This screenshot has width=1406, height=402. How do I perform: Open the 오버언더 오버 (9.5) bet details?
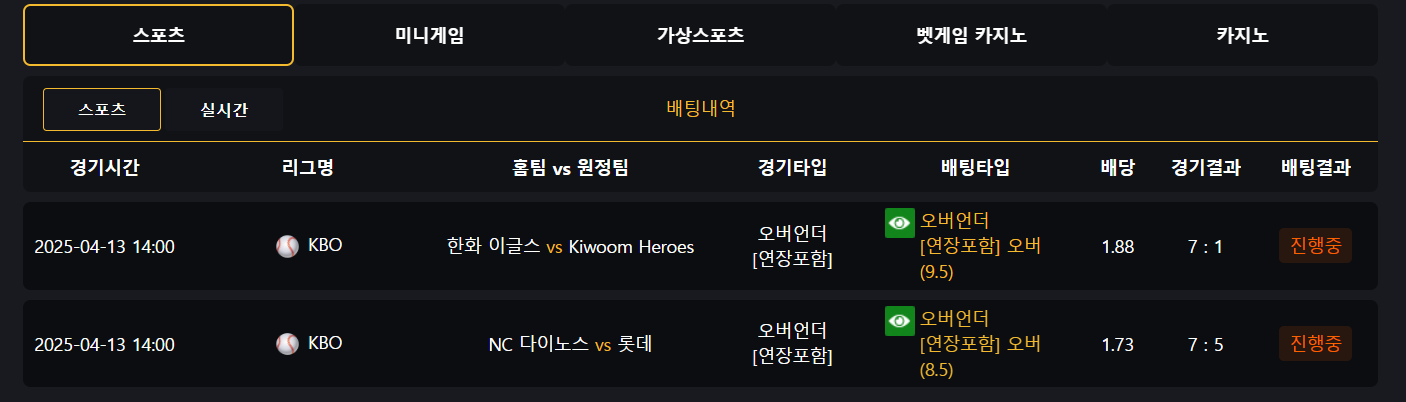pos(980,246)
